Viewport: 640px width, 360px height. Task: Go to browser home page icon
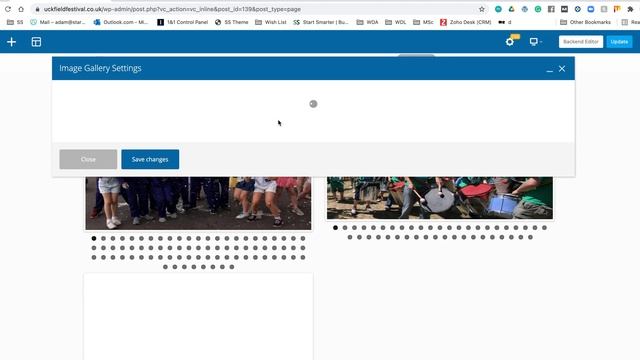21,9
